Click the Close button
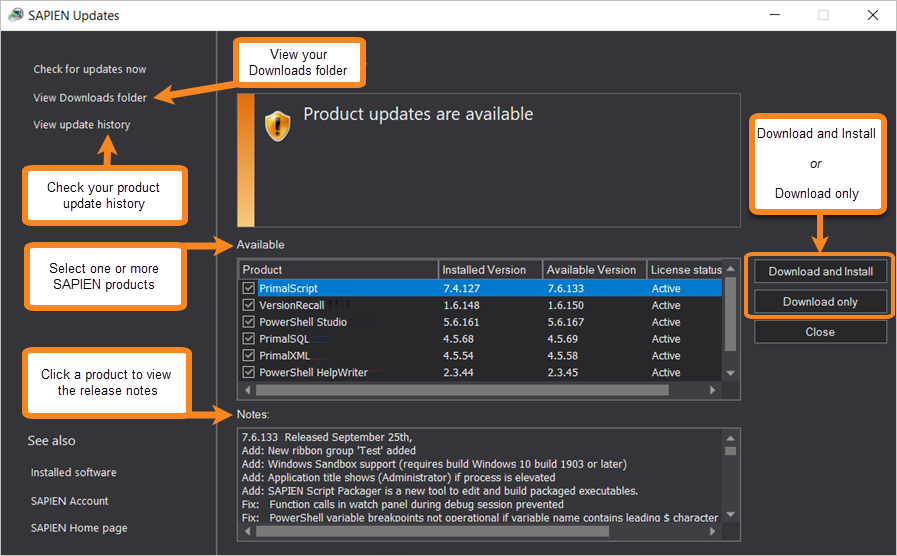897x556 pixels. coord(820,332)
